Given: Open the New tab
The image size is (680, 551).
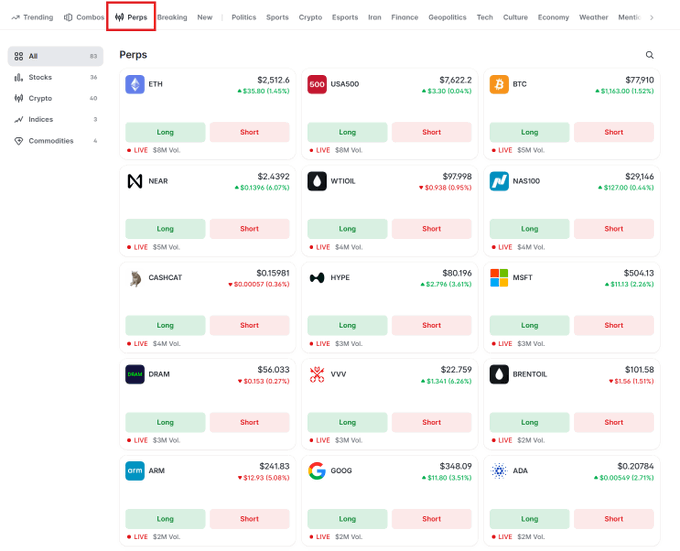Looking at the screenshot, I should pos(205,17).
